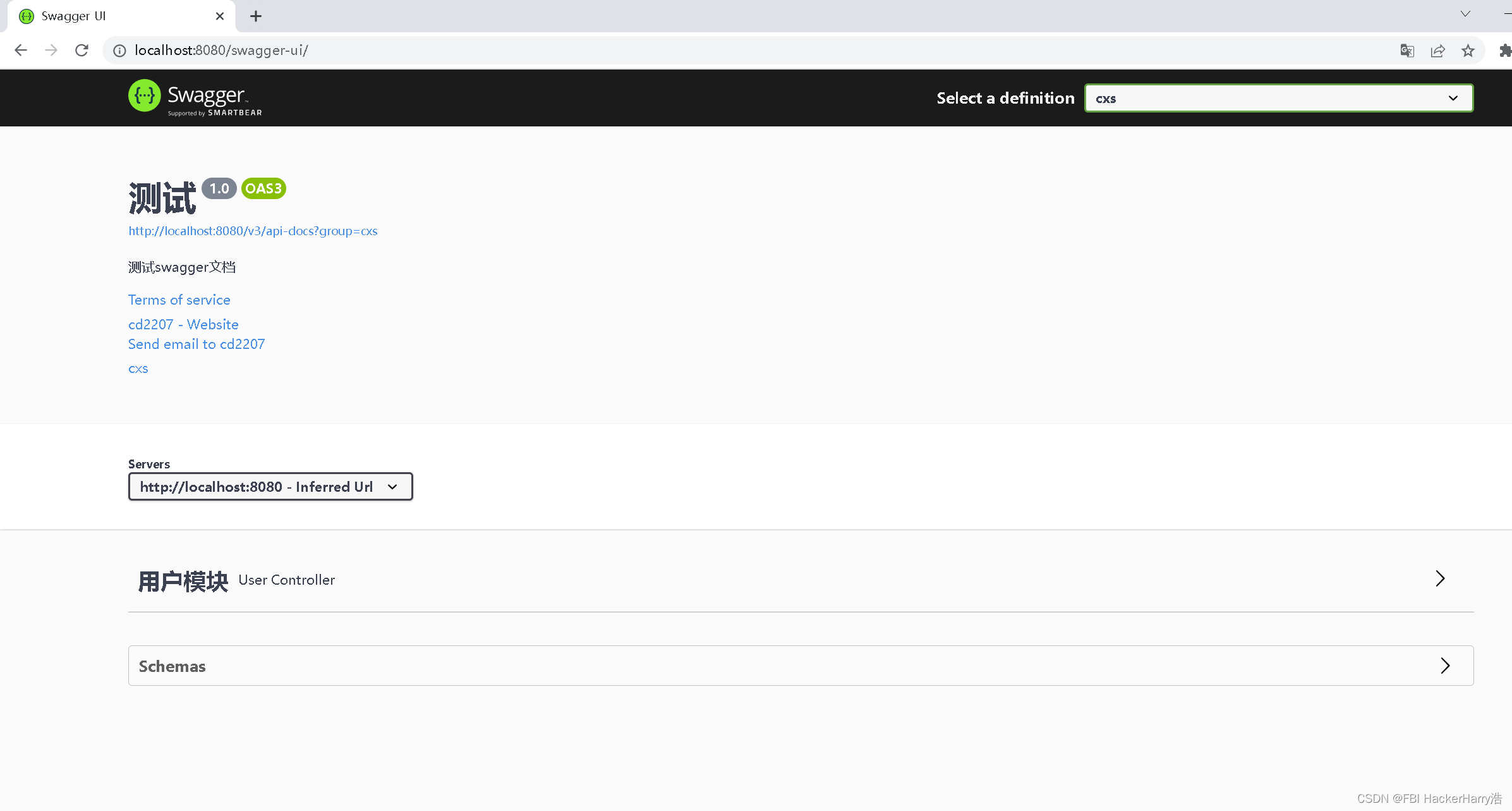This screenshot has height=811, width=1512.
Task: Open the api-docs?group=cxs link
Action: coord(253,231)
